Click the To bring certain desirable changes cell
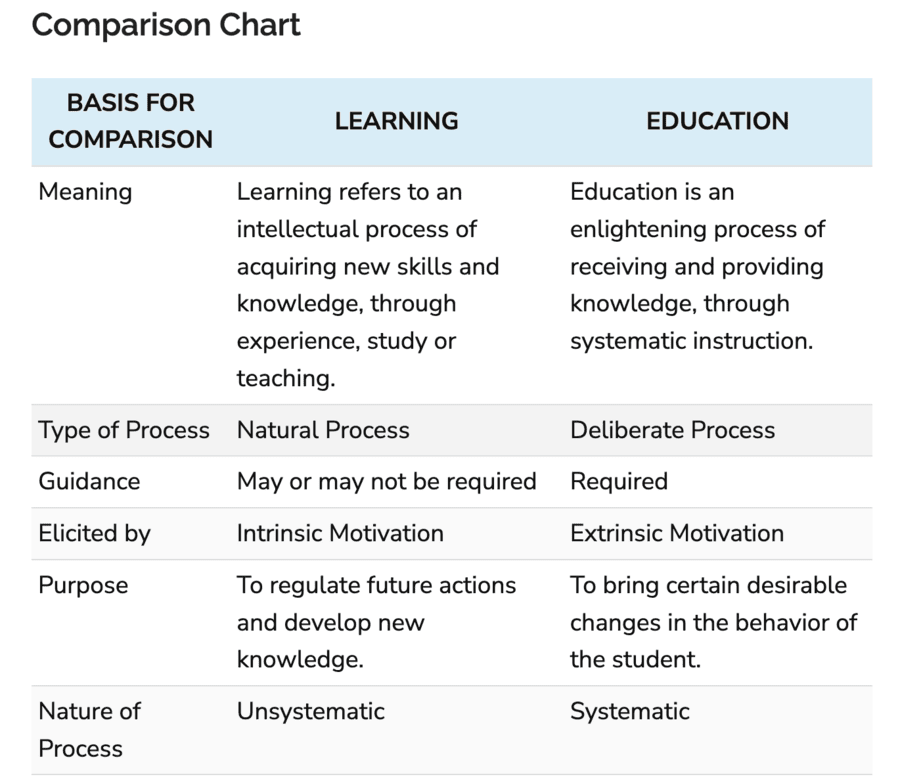Image resolution: width=900 pixels, height=783 pixels. point(713,622)
